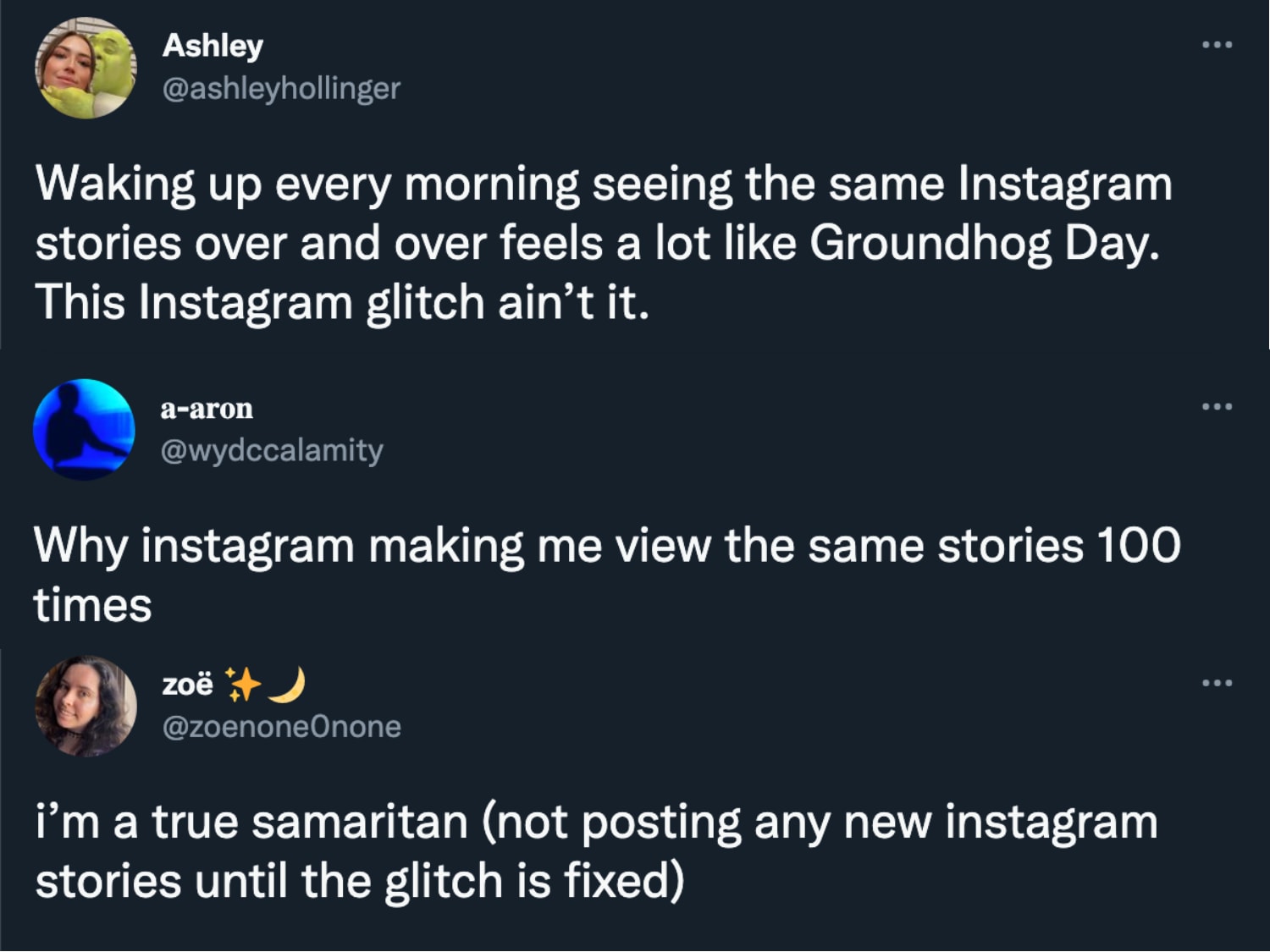Open more options on zoë's tweet
The height and width of the screenshot is (952, 1270).
click(1217, 683)
